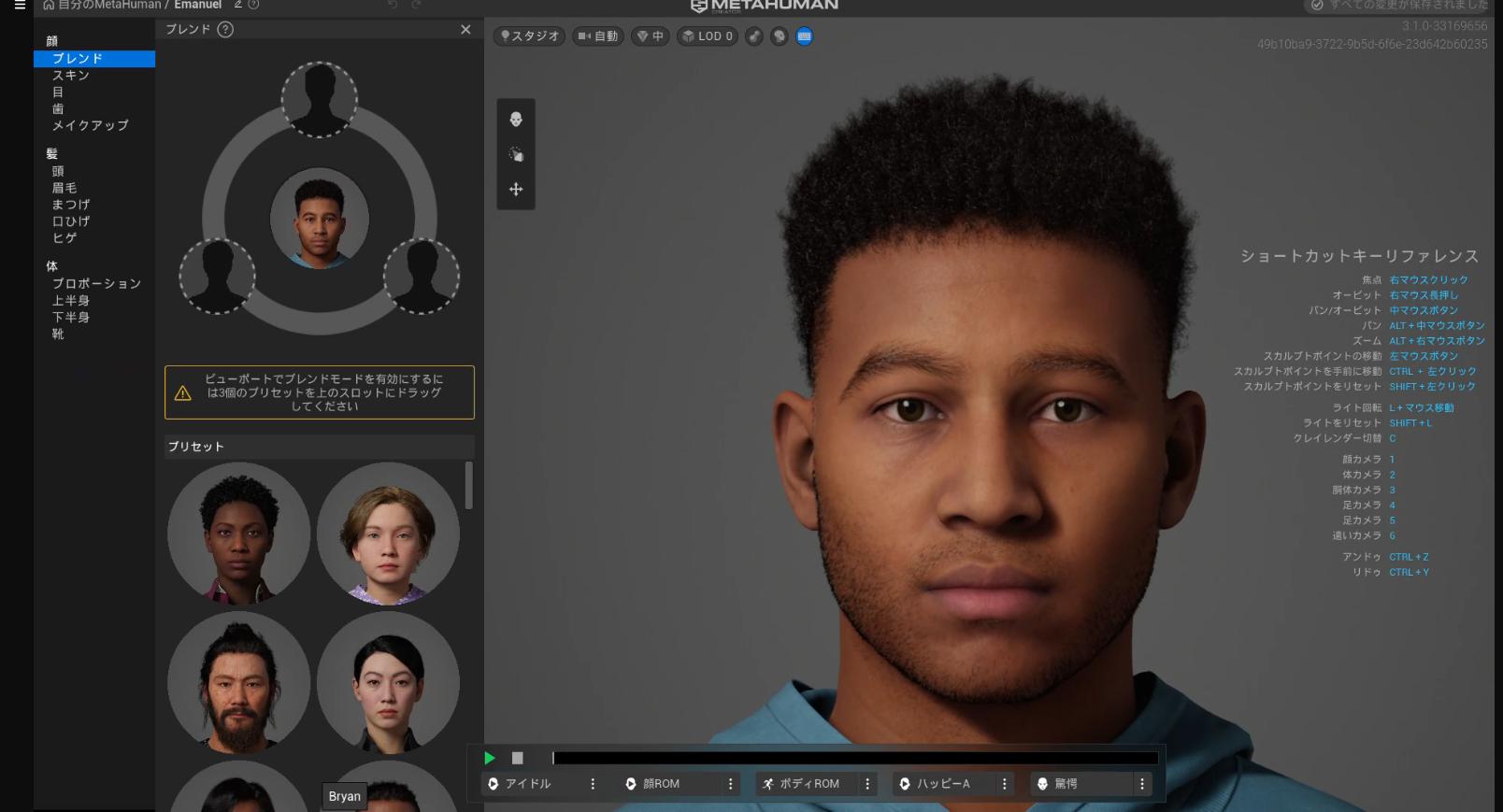
Task: Click the bottom-right empty blend slot
Action: 422,276
